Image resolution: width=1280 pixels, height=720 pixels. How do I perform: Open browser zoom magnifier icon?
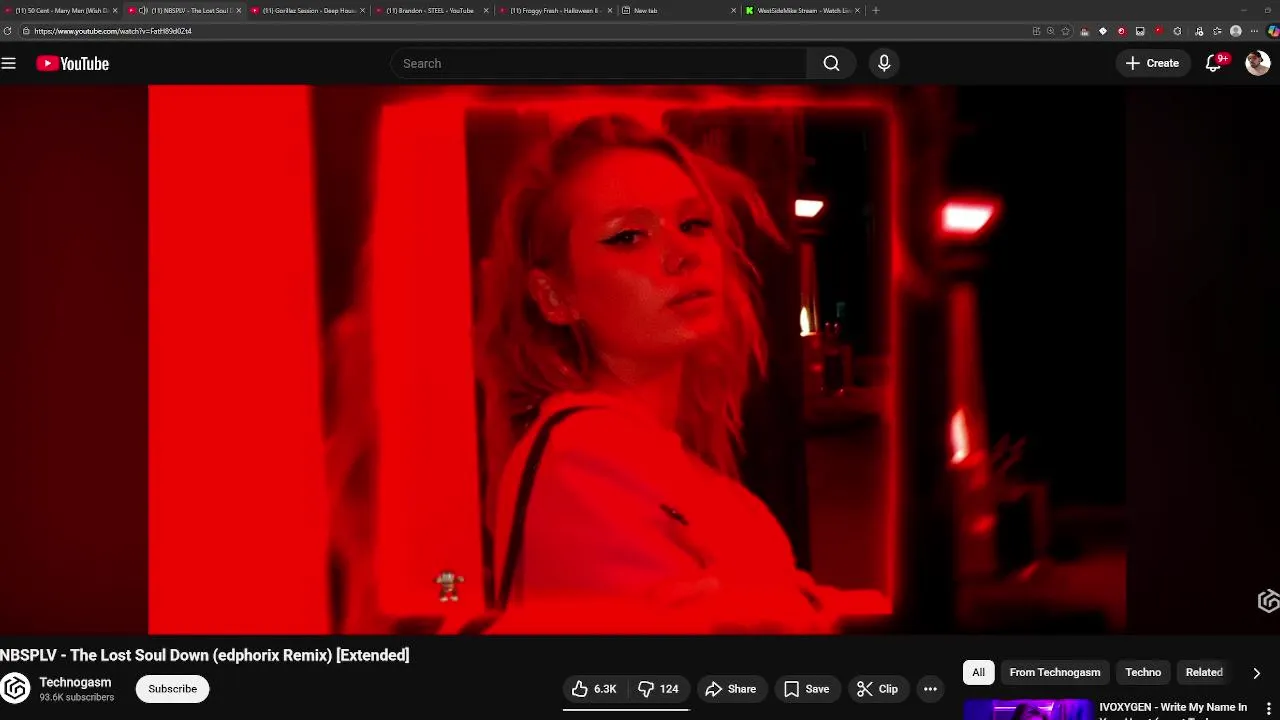[1050, 31]
